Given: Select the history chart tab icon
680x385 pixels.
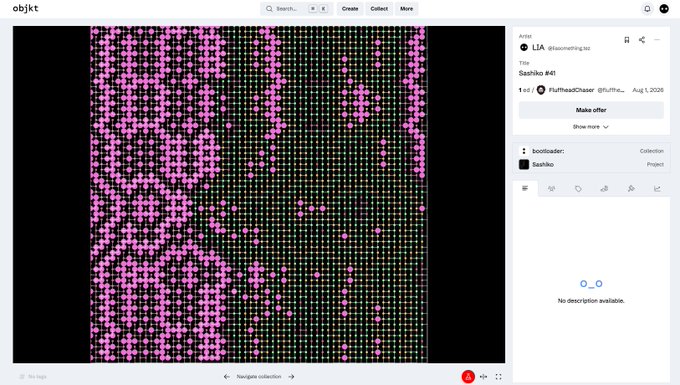Looking at the screenshot, I should (x=657, y=189).
